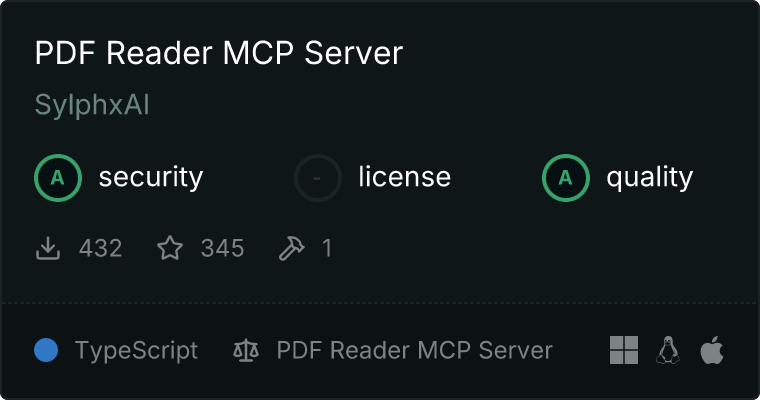
Task: Click the footer PDF Reader MCP Server text
Action: tap(414, 350)
